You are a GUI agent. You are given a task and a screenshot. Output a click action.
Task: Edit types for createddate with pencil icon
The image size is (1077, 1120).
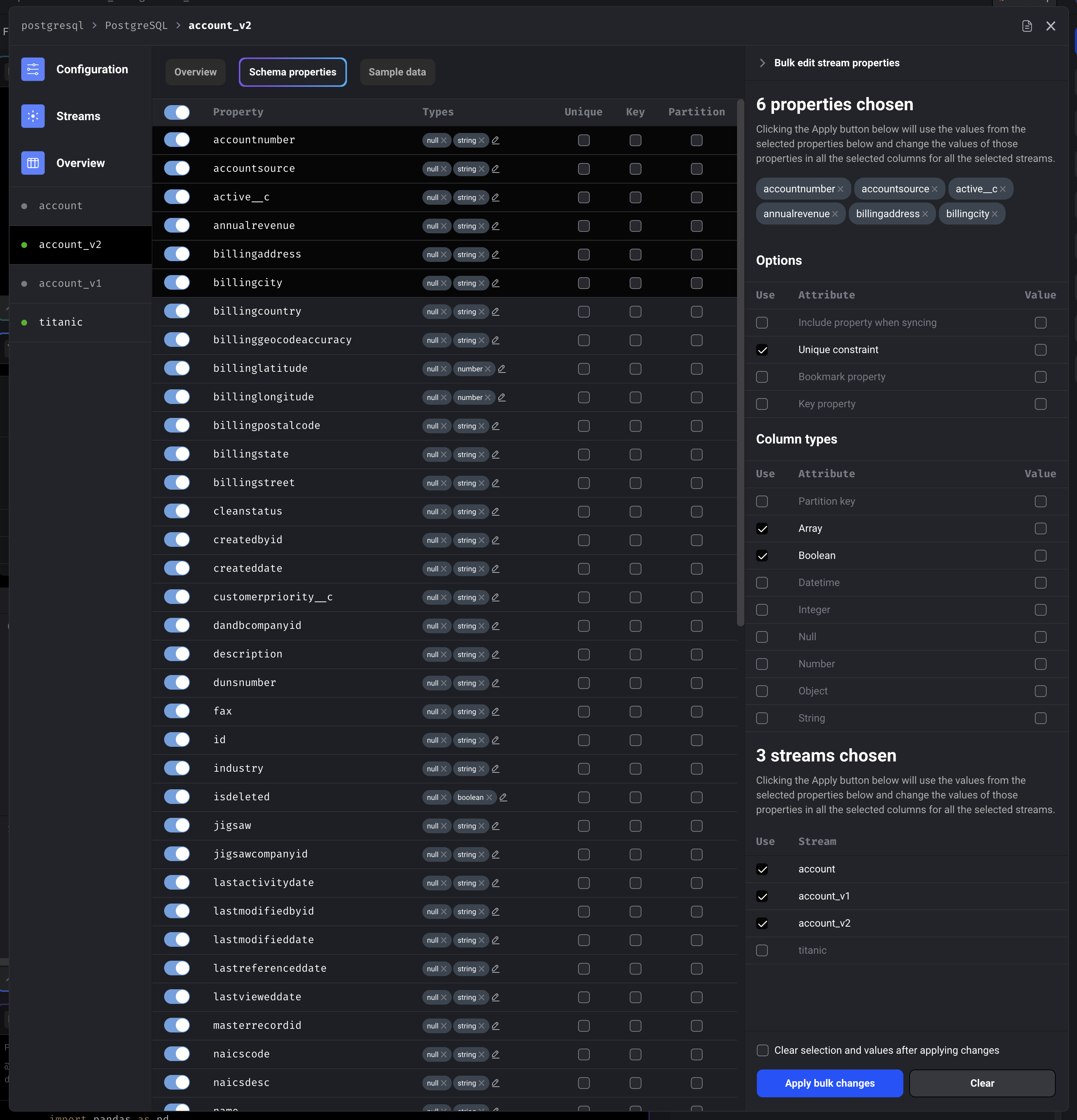tap(496, 569)
